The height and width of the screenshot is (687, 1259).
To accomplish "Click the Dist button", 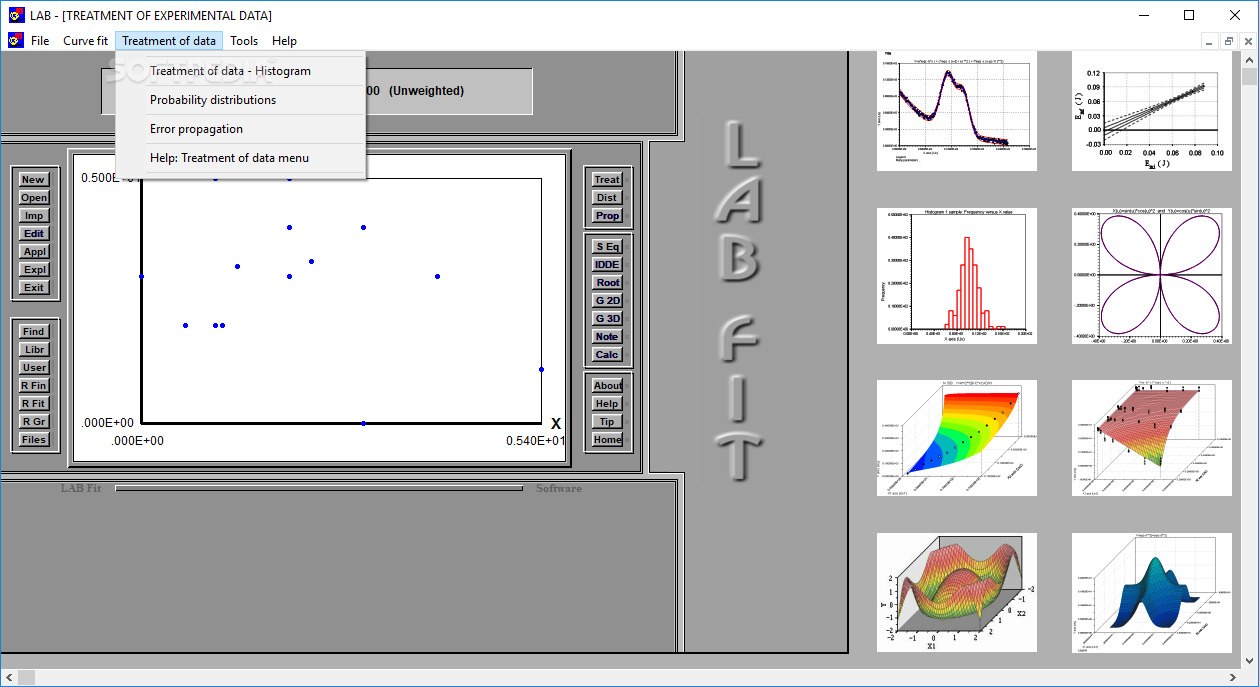I will [x=607, y=198].
